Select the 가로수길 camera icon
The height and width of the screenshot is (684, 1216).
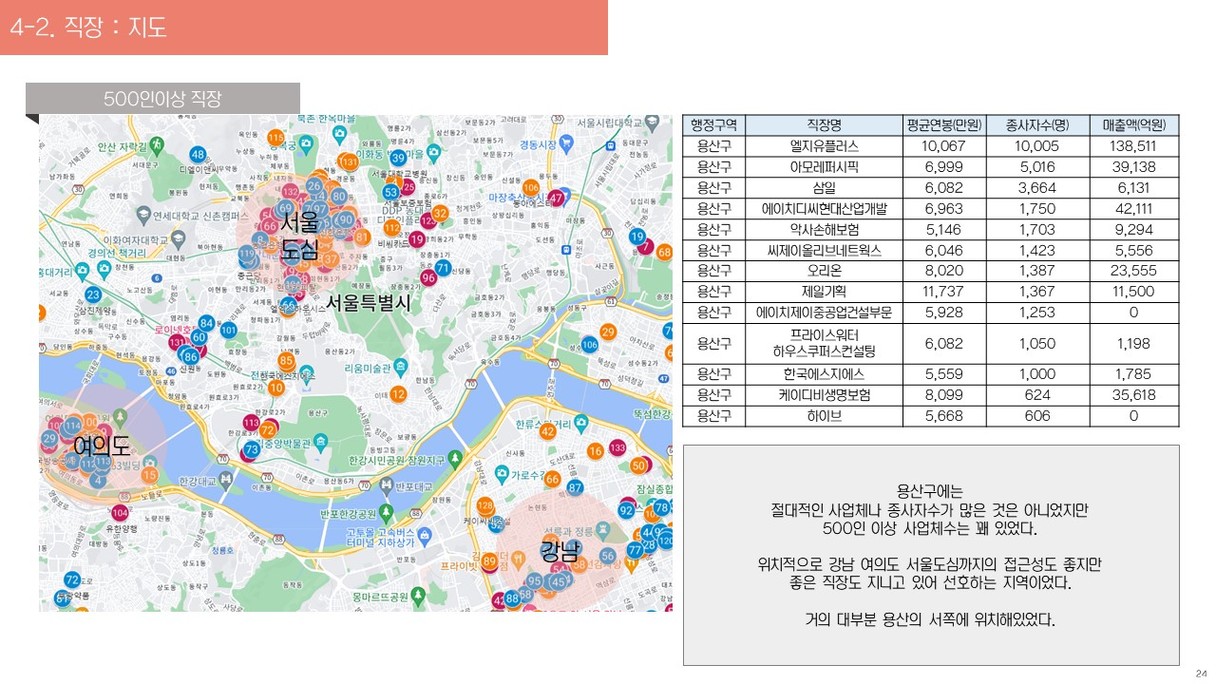501,476
